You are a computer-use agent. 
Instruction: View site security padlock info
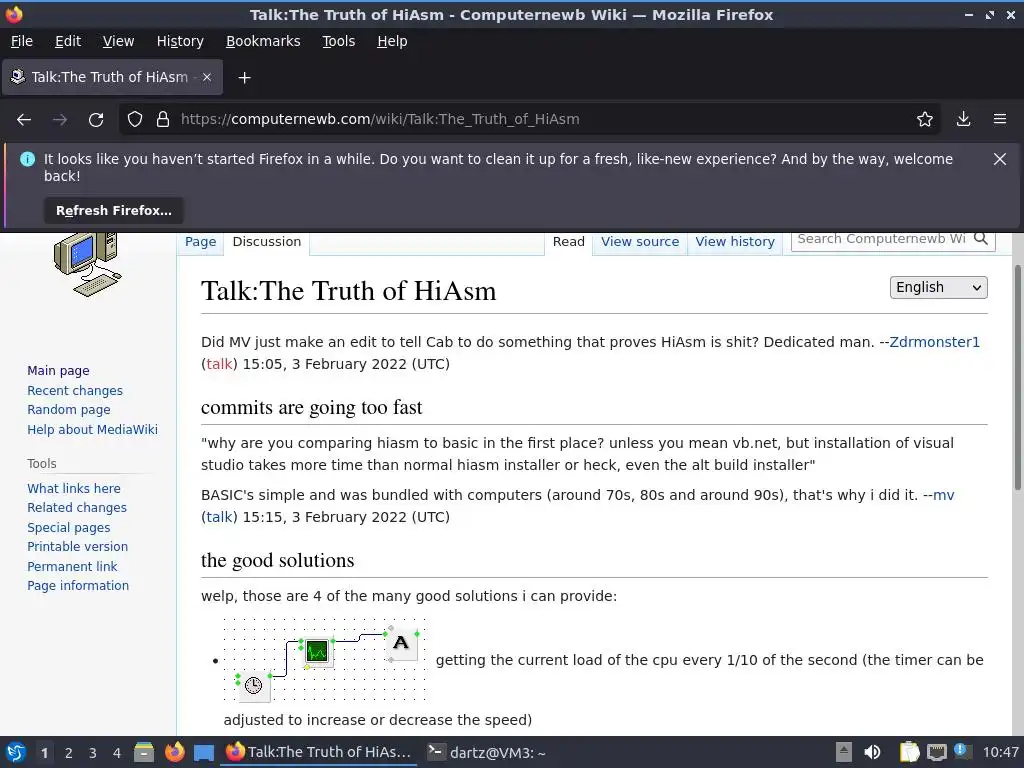pos(163,120)
